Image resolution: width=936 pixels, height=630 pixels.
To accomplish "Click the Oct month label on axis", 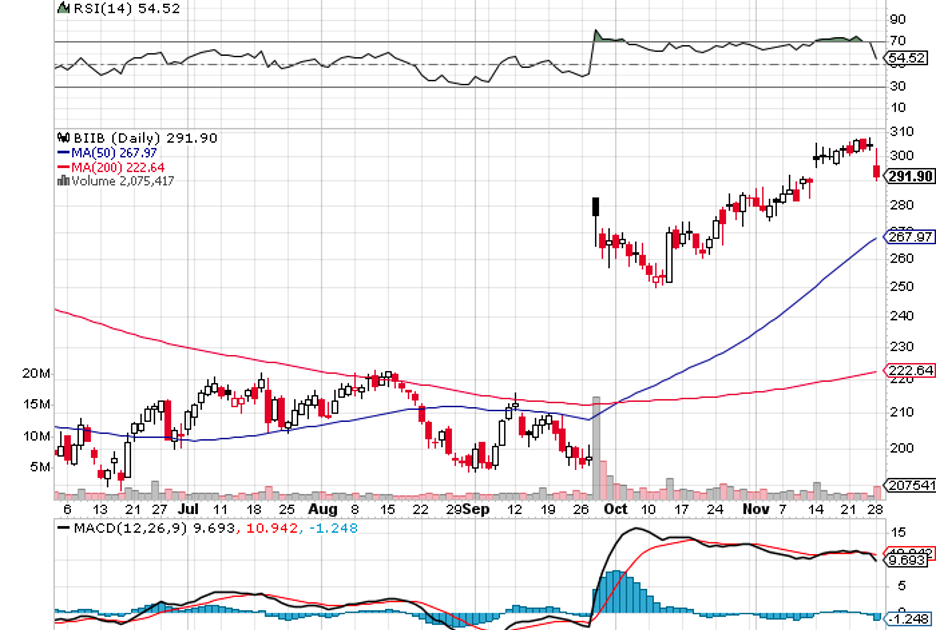I will [616, 508].
